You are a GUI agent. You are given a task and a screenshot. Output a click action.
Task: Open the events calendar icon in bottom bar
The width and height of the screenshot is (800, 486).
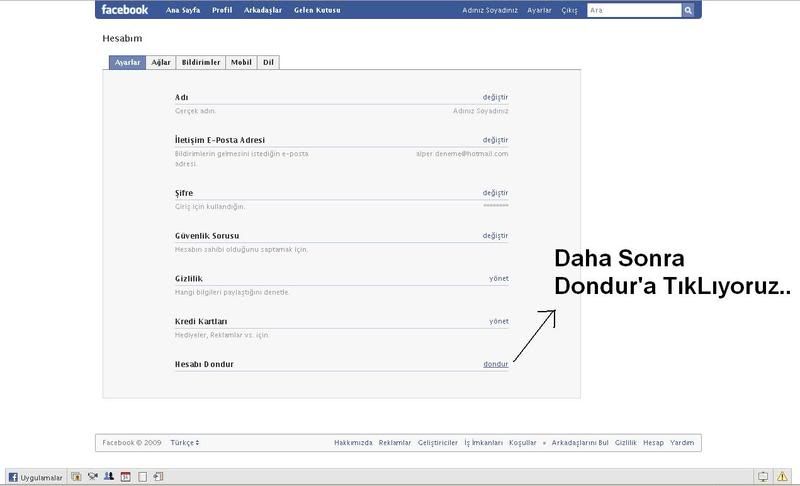tap(126, 477)
